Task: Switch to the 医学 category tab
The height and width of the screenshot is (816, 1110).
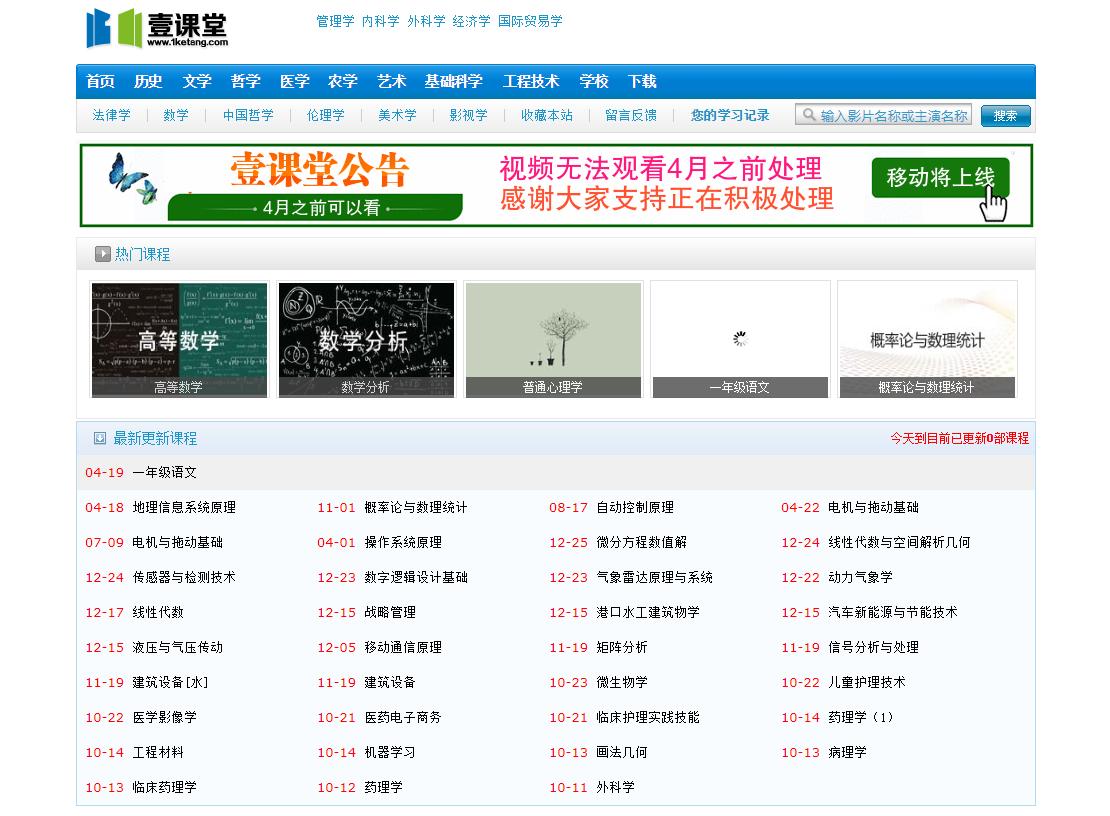Action: [294, 82]
